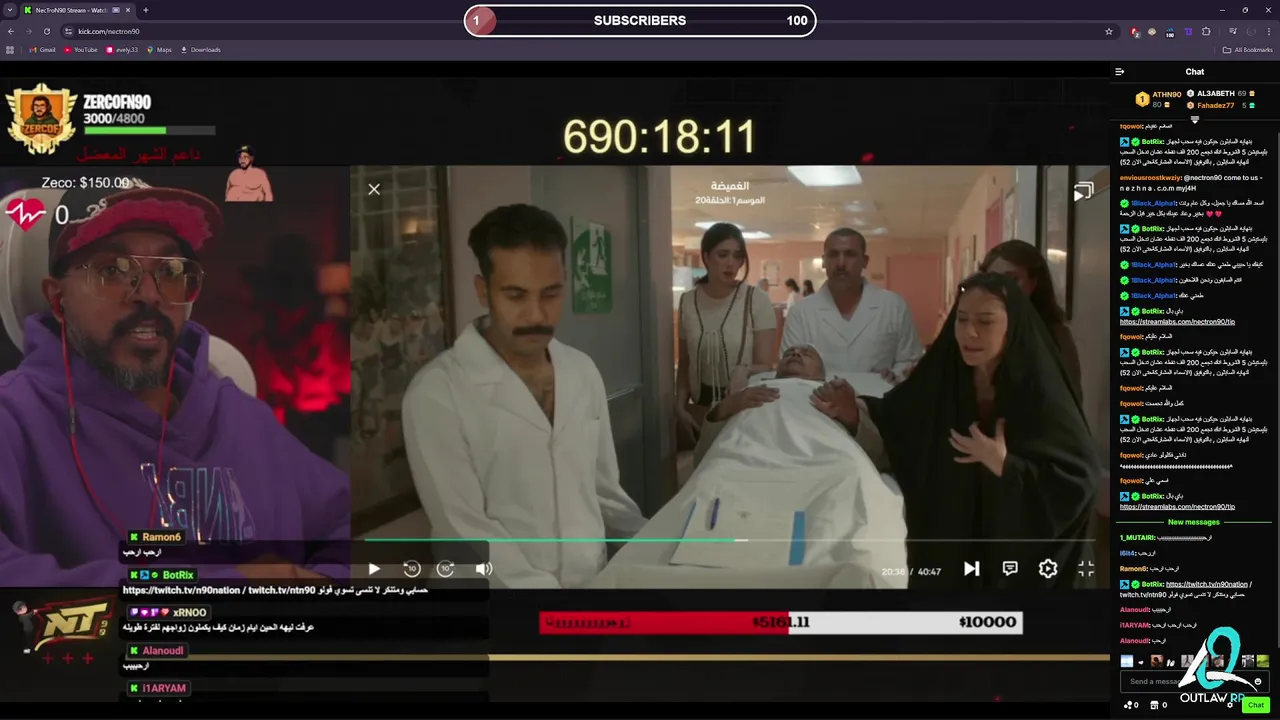Image resolution: width=1280 pixels, height=720 pixels.
Task: Pick the first quick emote above message box
Action: (1127, 661)
